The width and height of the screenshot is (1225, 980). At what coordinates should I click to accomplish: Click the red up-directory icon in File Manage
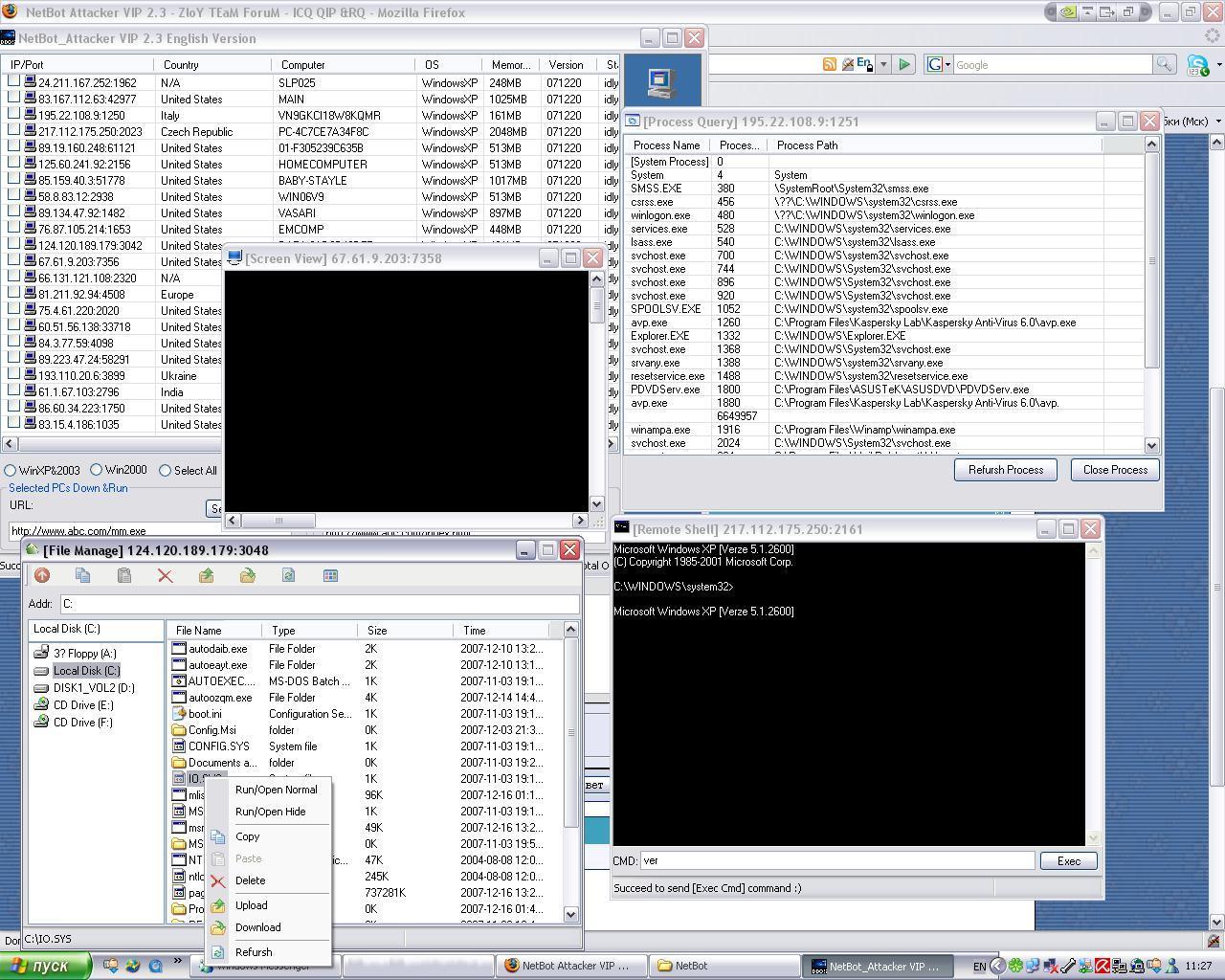42,575
